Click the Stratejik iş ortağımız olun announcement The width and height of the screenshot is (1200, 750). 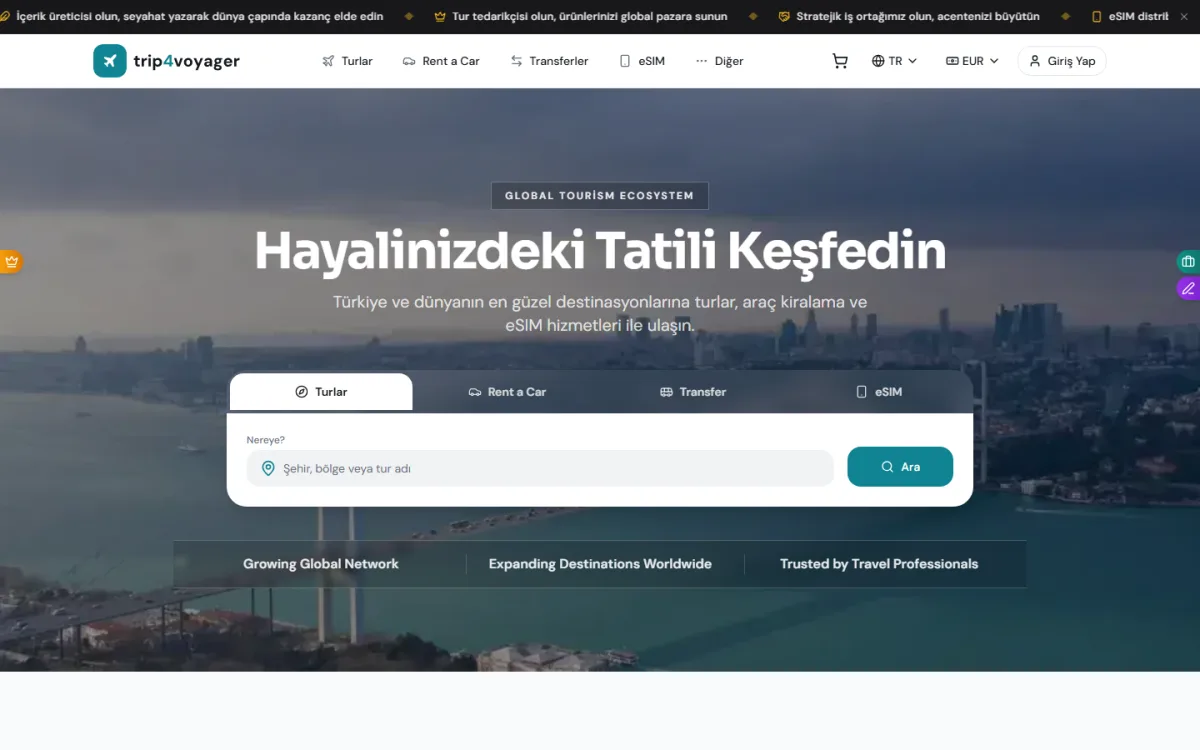point(909,17)
